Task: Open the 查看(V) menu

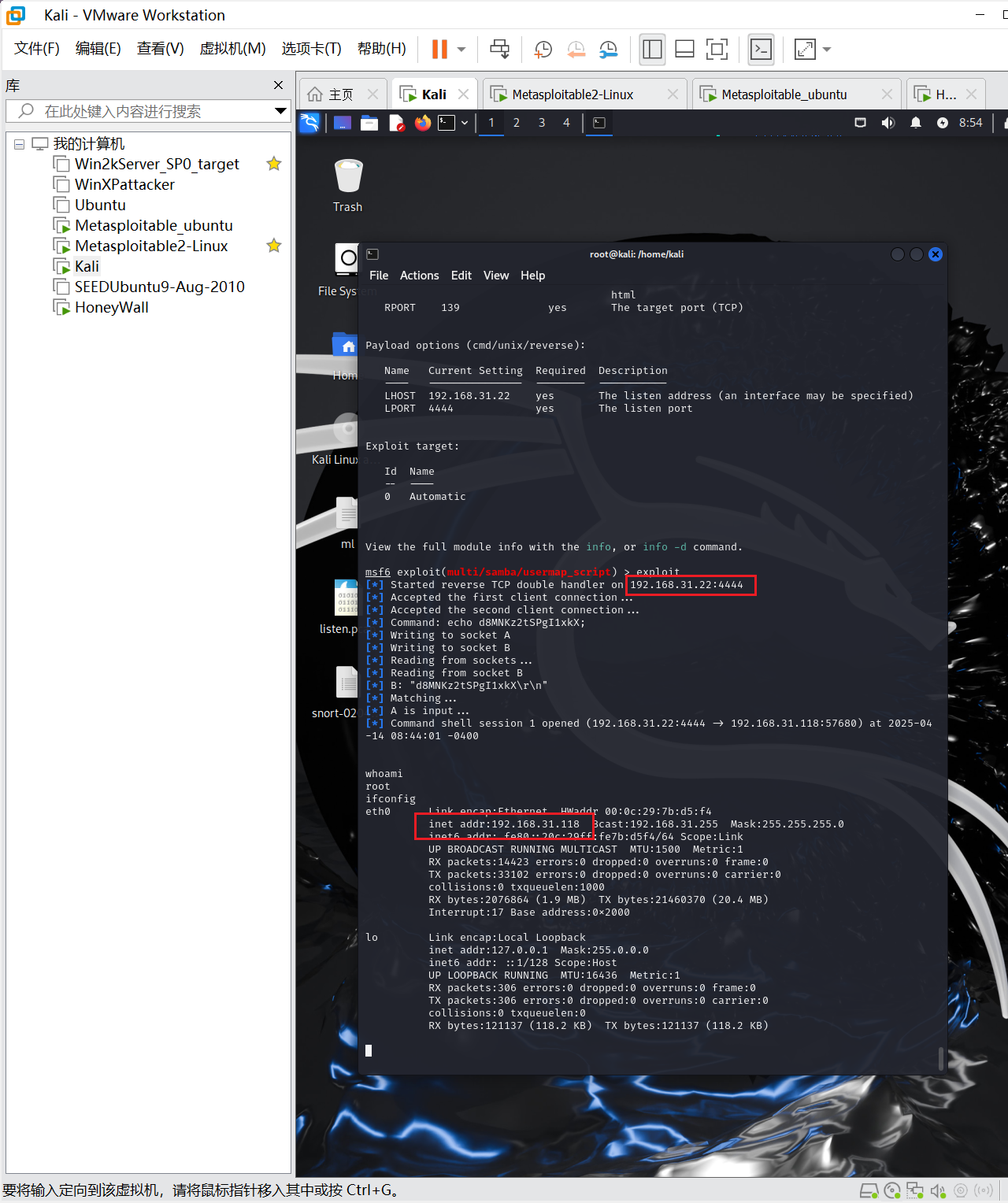Action: click(x=160, y=49)
